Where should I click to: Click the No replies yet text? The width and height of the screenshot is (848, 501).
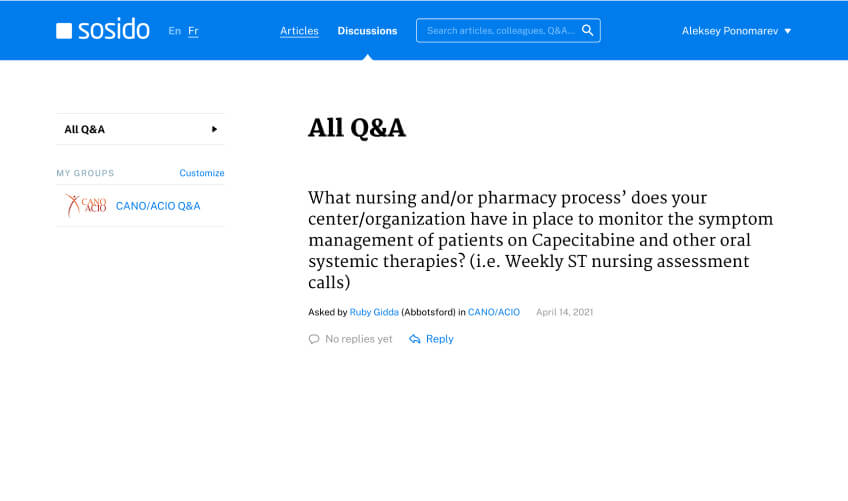(358, 339)
